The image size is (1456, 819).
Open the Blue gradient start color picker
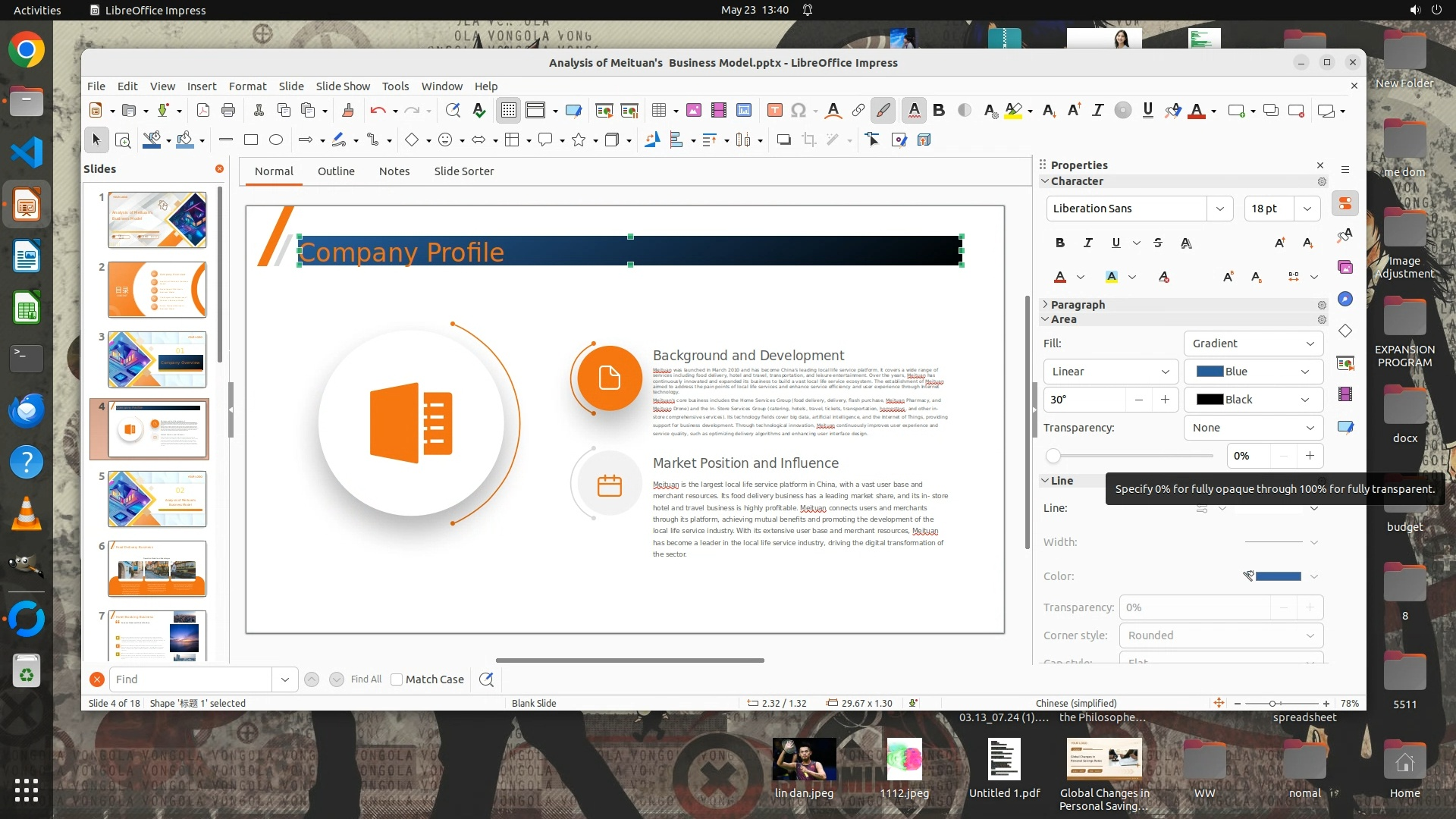[x=1253, y=372]
